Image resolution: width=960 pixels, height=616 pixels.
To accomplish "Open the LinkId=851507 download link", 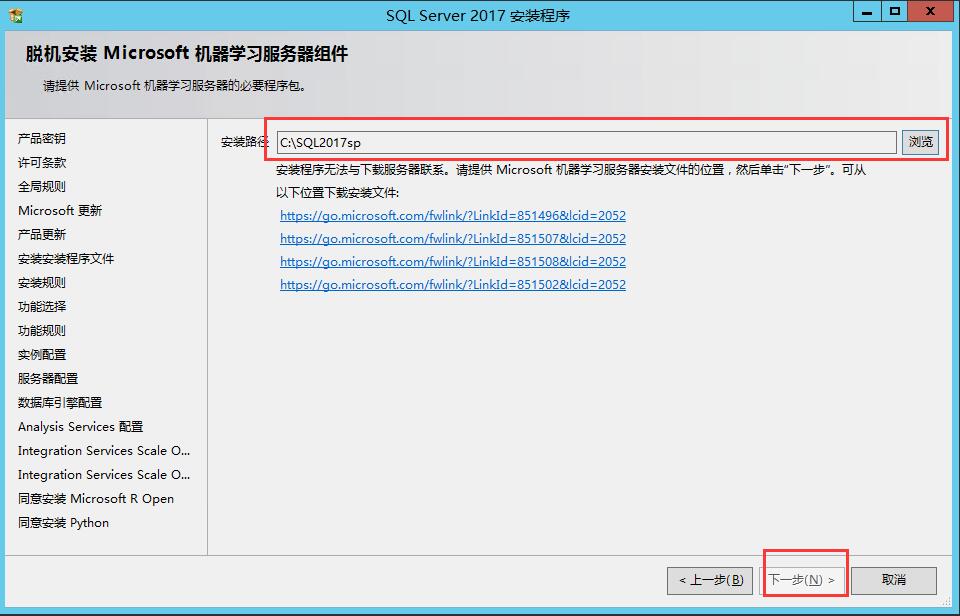I will 452,238.
